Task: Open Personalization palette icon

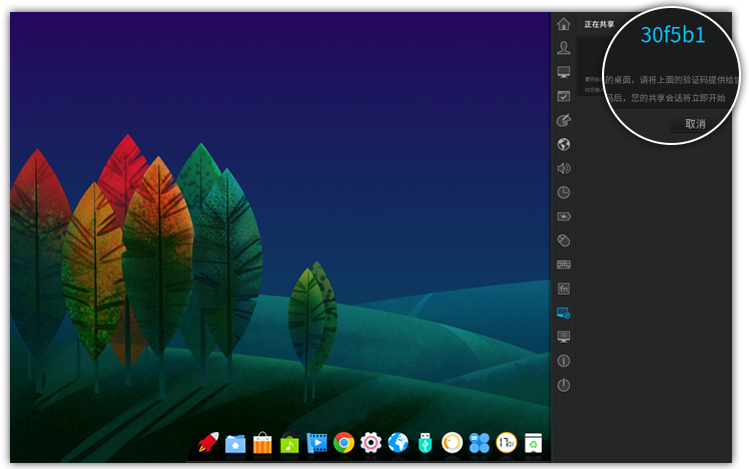Action: pyautogui.click(x=564, y=120)
